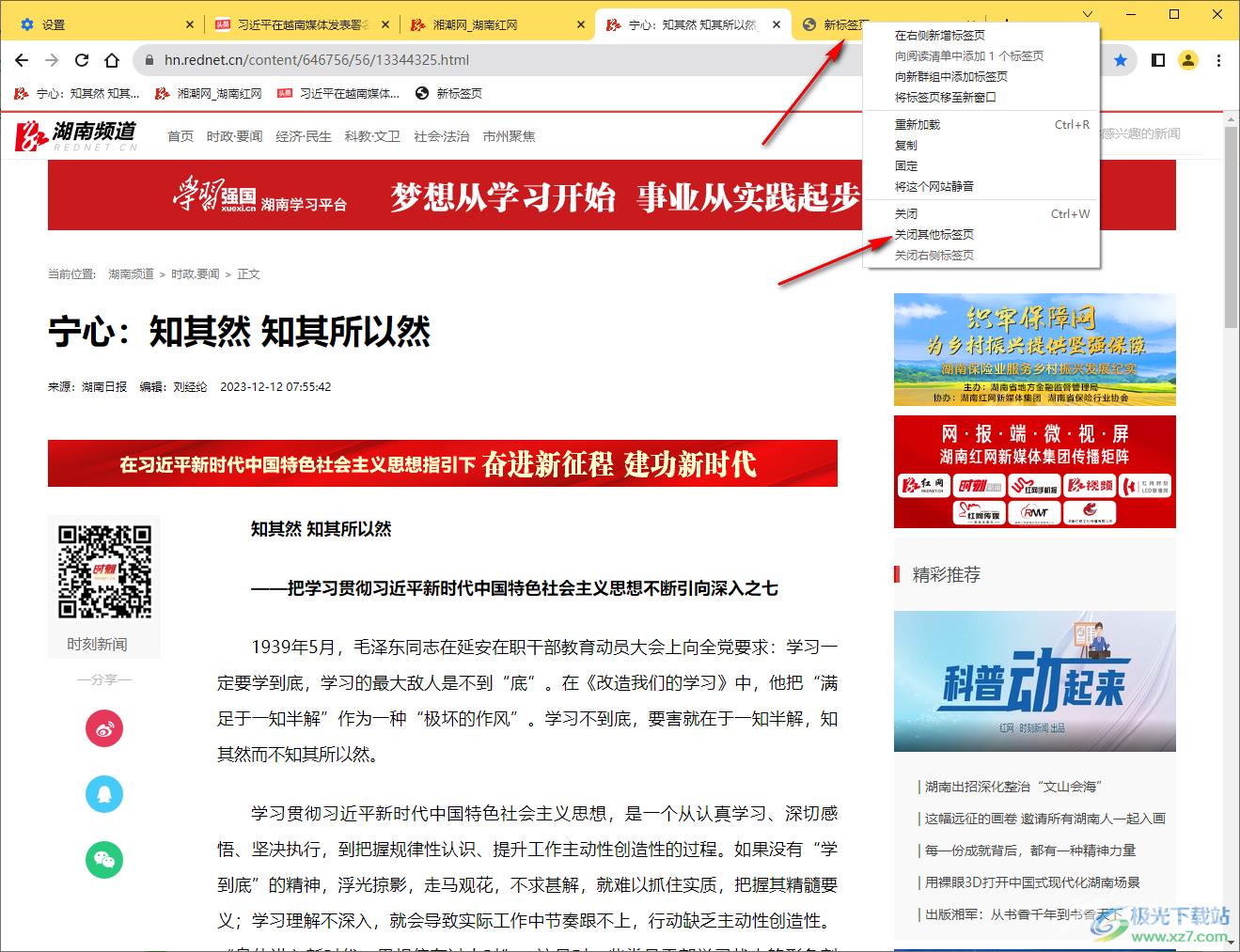Close the 设置 tab
The width and height of the screenshot is (1240, 952).
[190, 24]
